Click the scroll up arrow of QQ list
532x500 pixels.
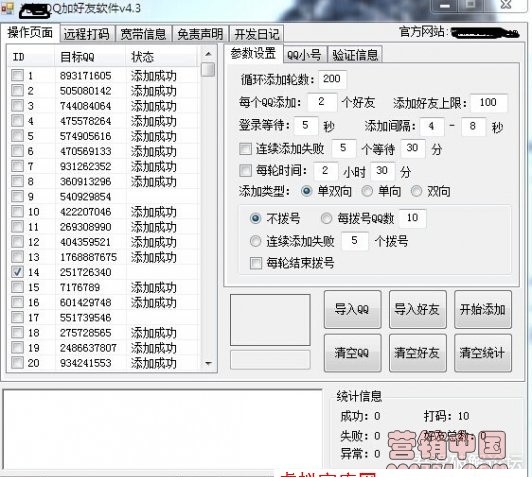click(208, 54)
